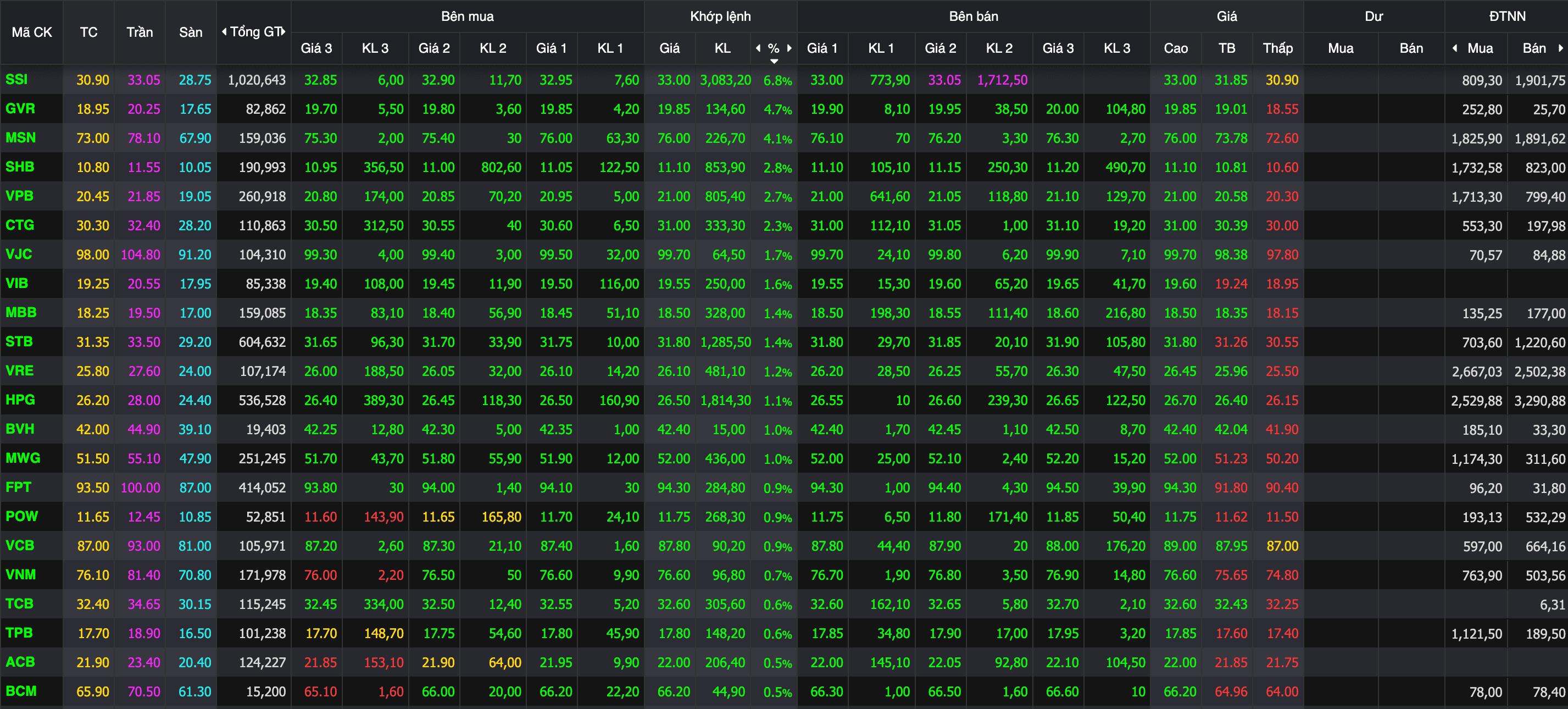The width and height of the screenshot is (1568, 709).
Task: Open VIB stock symbol
Action: point(16,283)
